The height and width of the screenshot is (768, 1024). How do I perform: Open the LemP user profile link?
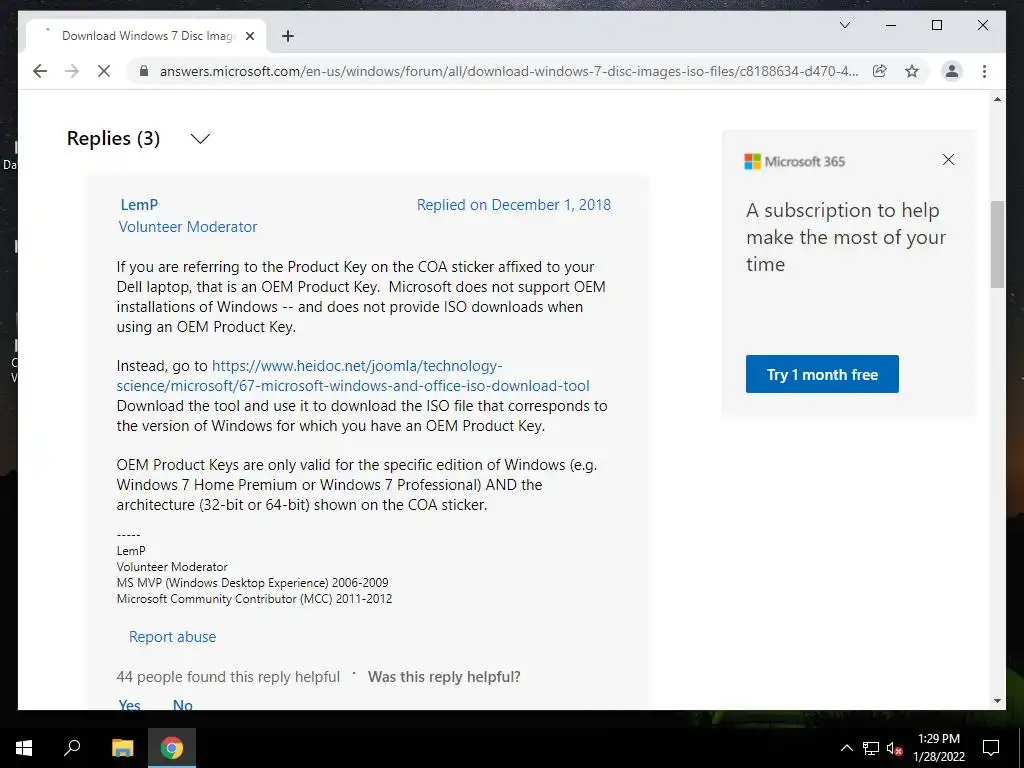coord(139,204)
